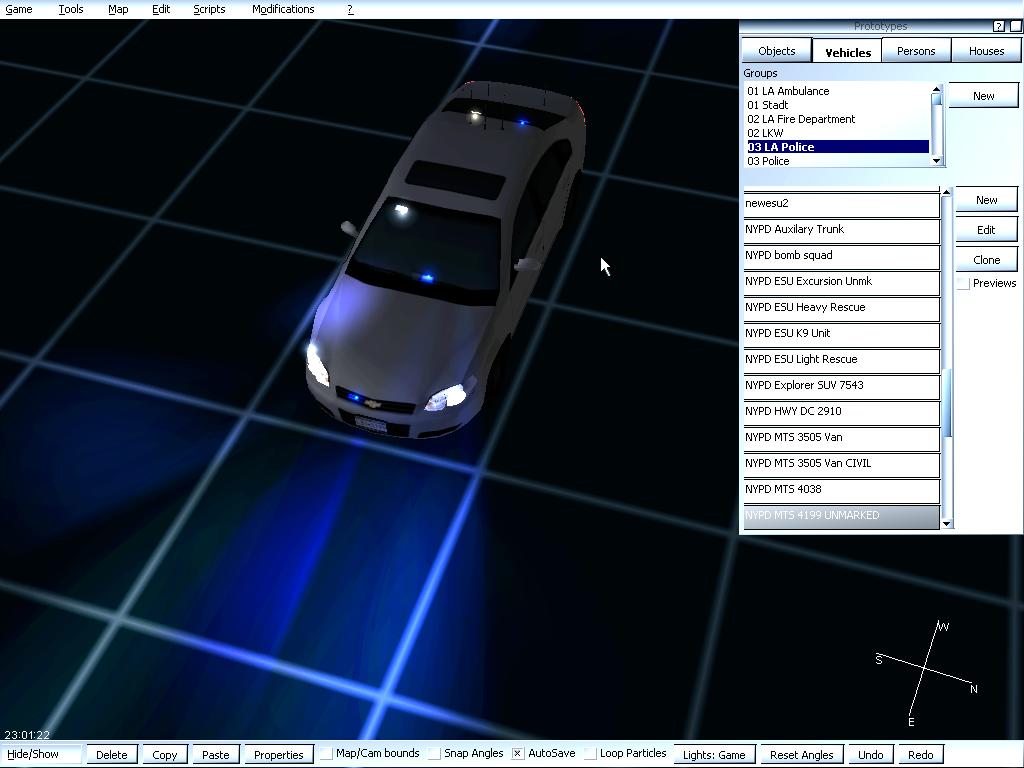
Task: Click the compass orientation indicator
Action: coord(926,673)
